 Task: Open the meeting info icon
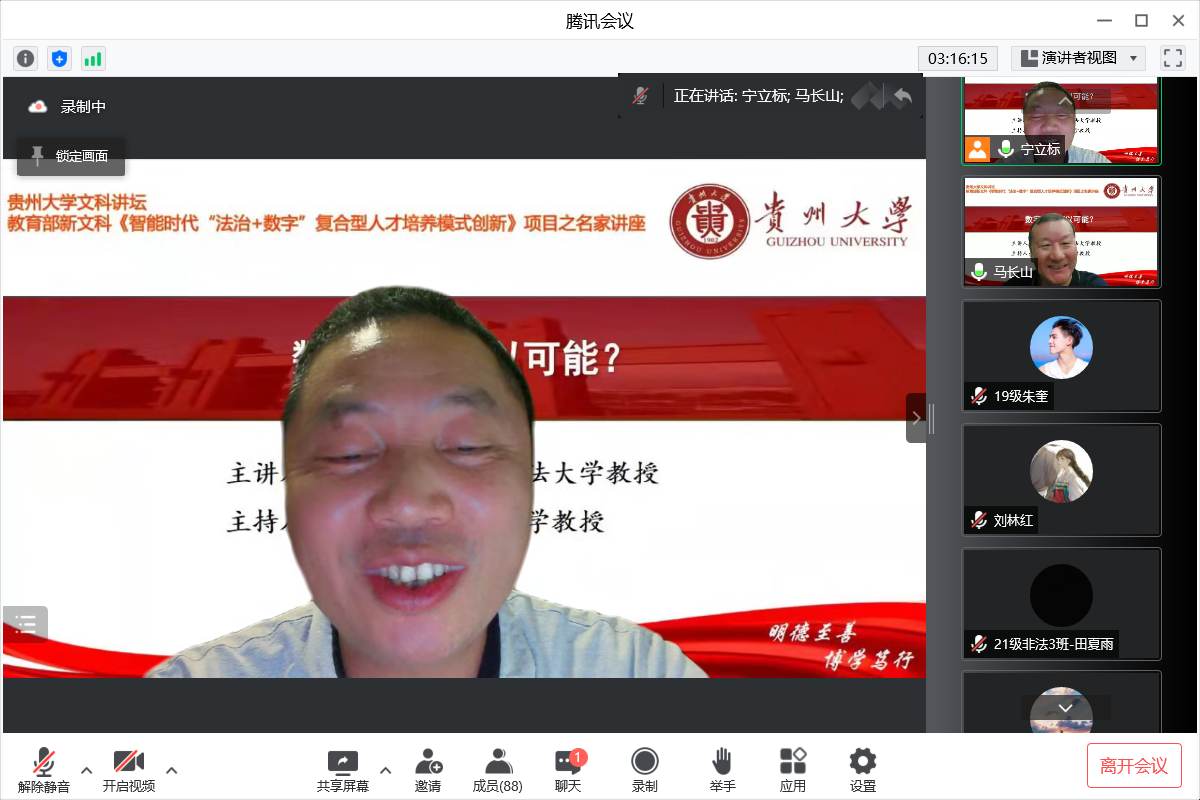pyautogui.click(x=26, y=58)
